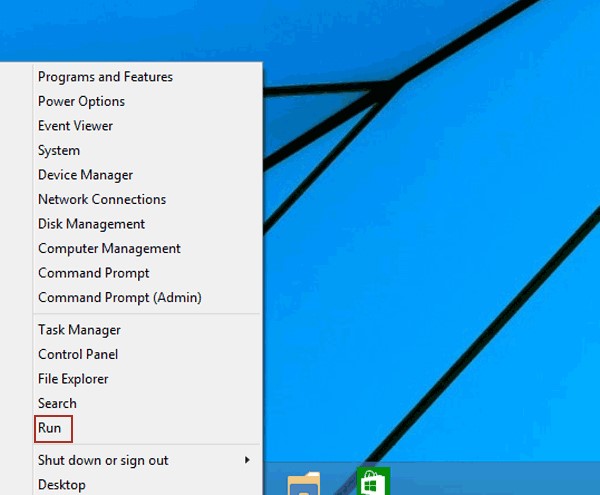Open Command Prompt (Admin)
The image size is (600, 495).
point(119,297)
